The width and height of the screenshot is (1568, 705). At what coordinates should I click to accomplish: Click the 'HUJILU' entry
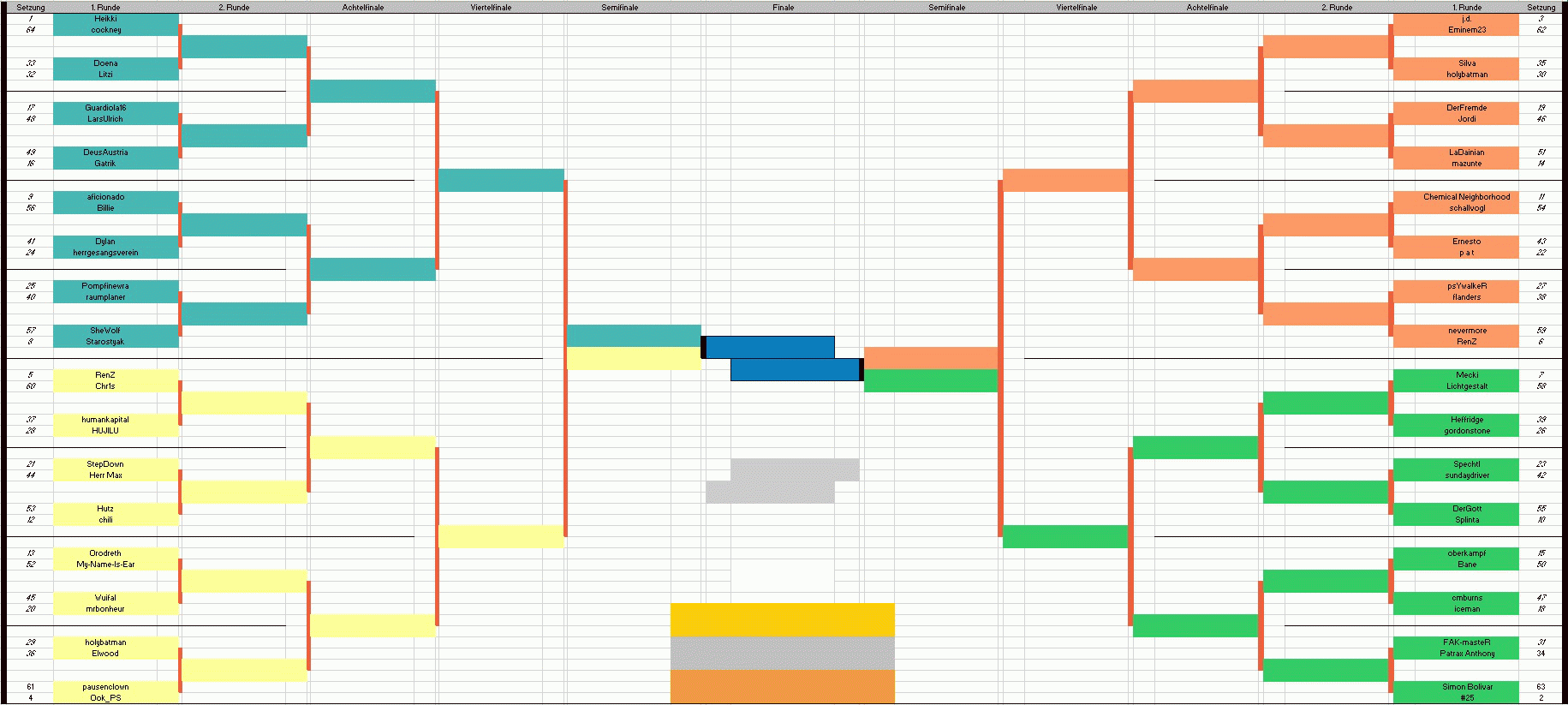(x=116, y=431)
